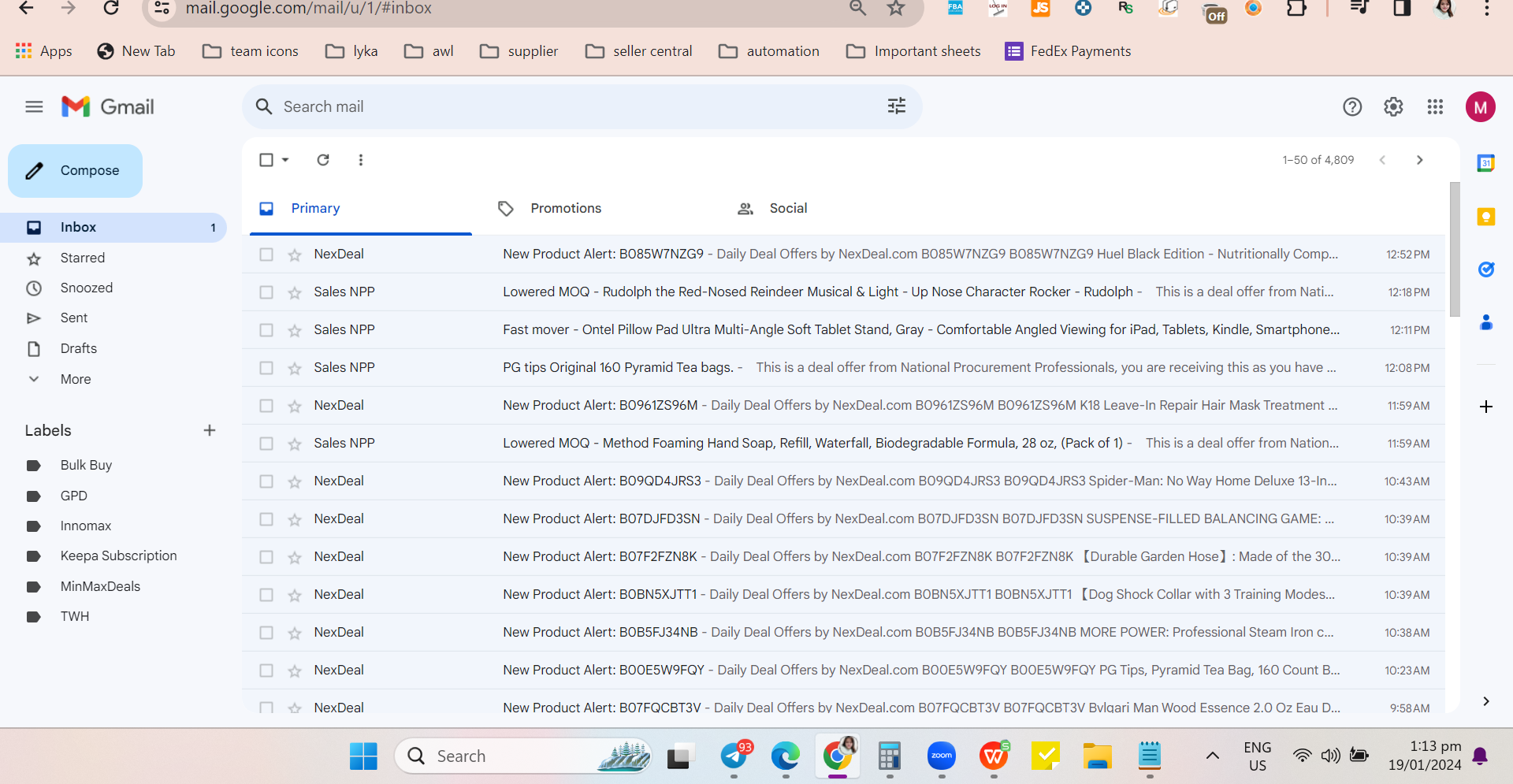
Task: Open Google apps grid launcher
Action: 1435,106
